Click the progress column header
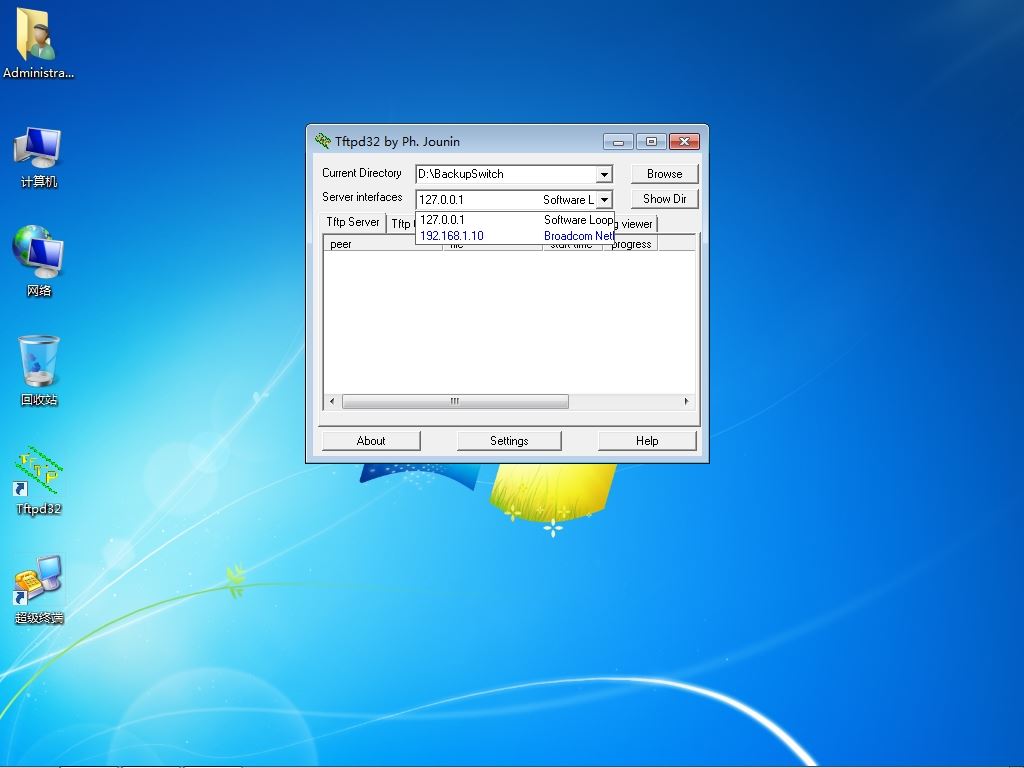The height and width of the screenshot is (768, 1024). click(632, 244)
